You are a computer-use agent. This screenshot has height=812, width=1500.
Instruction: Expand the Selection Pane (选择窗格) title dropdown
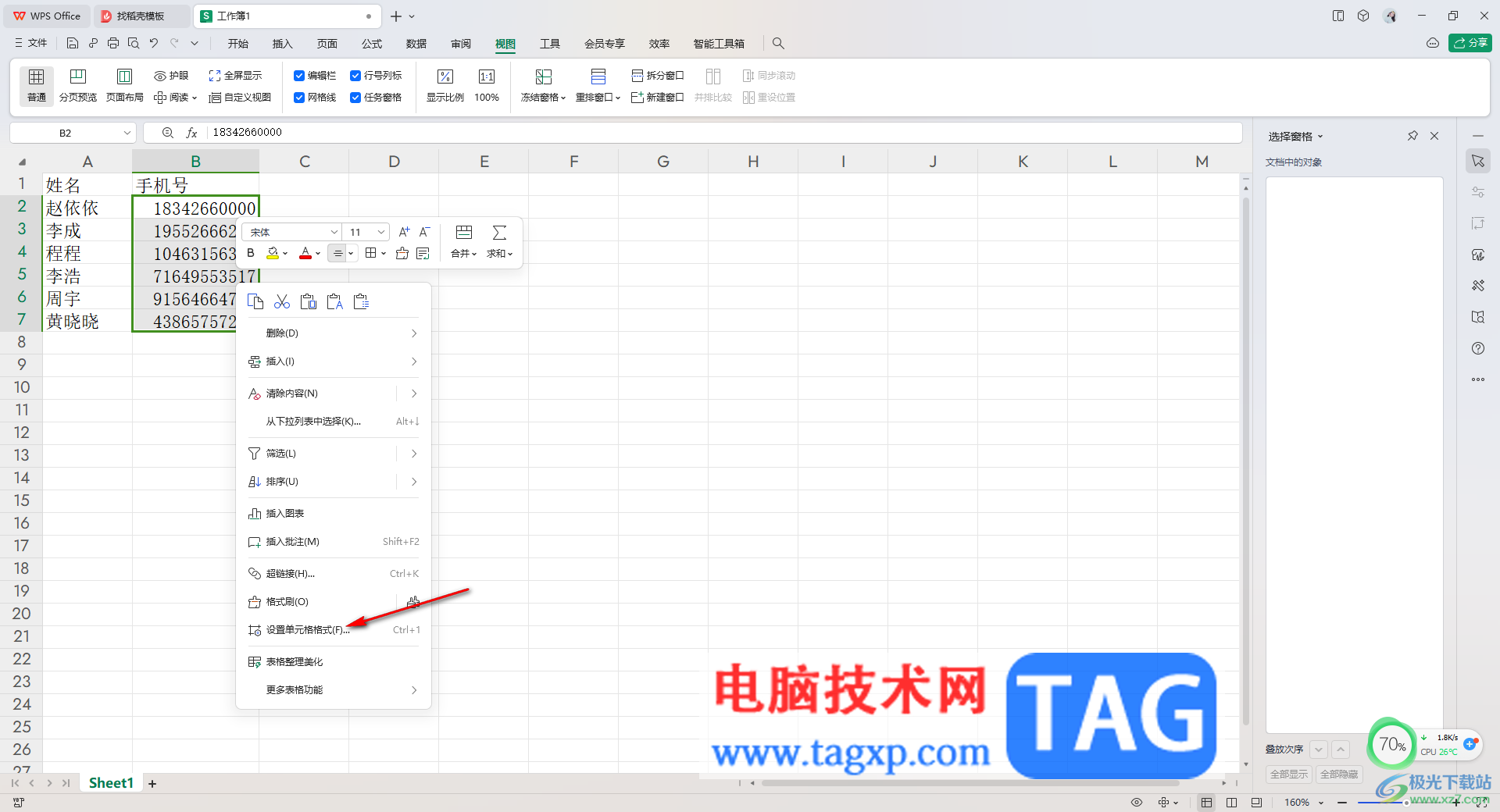(x=1320, y=137)
